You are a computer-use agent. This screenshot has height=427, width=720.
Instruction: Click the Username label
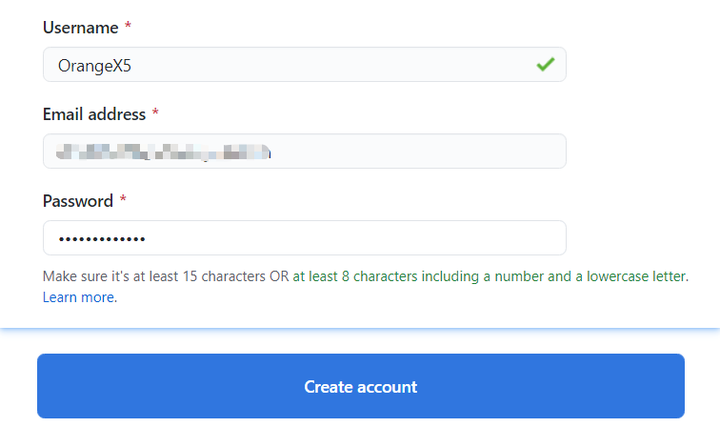(x=80, y=28)
